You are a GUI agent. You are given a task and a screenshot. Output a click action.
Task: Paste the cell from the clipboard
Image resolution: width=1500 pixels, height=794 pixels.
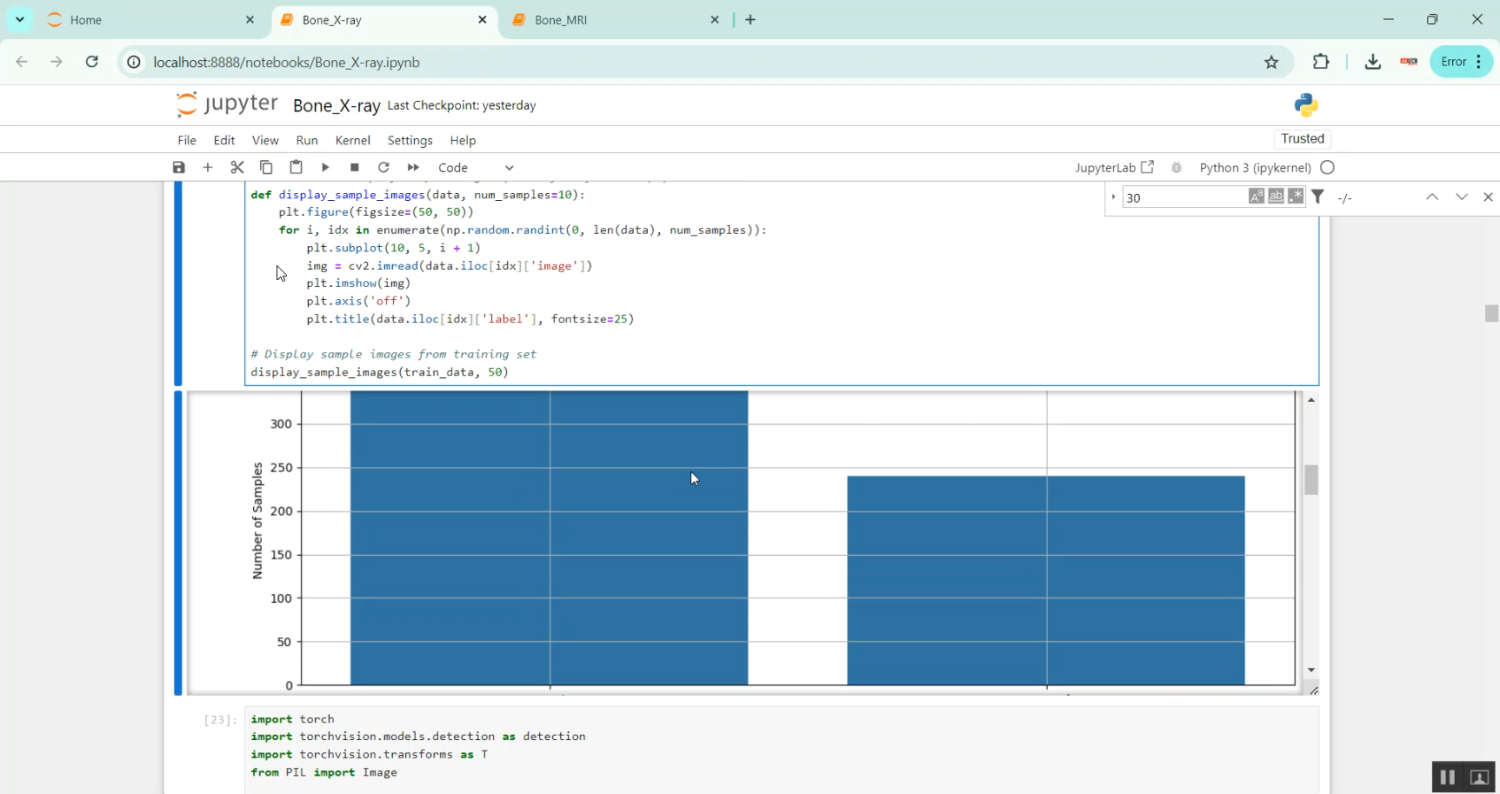pos(296,168)
